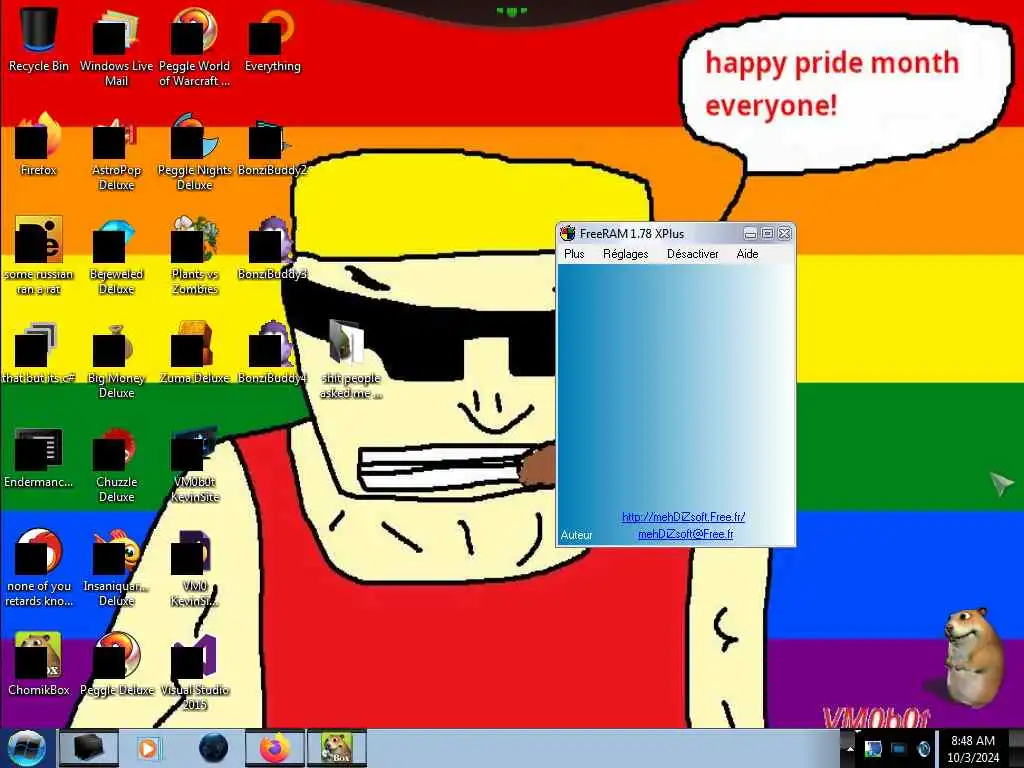Click Désactiver in FreeRAM menu bar
This screenshot has width=1024, height=768.
pyautogui.click(x=692, y=254)
